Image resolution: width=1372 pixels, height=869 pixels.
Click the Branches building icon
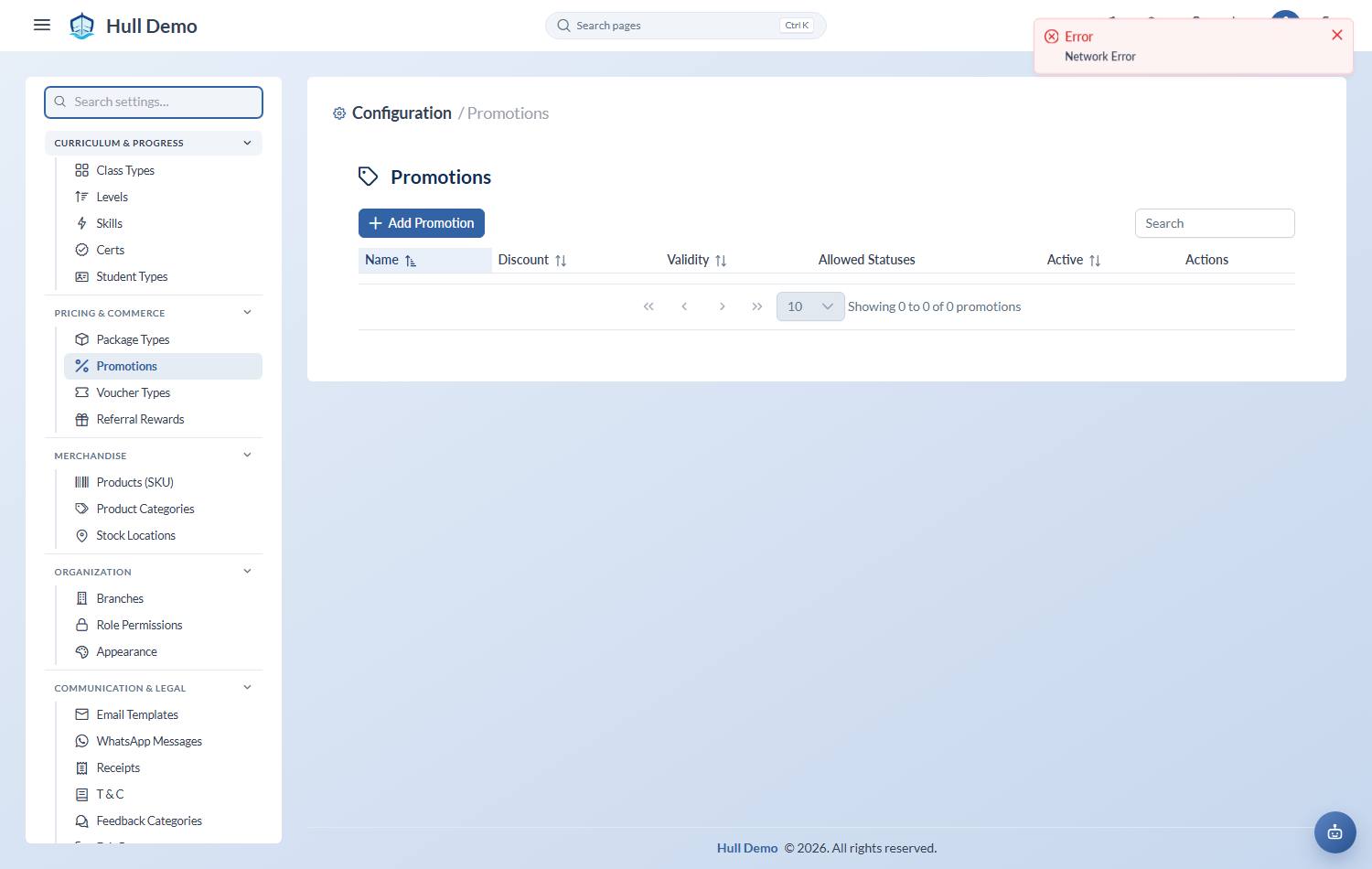pyautogui.click(x=81, y=598)
